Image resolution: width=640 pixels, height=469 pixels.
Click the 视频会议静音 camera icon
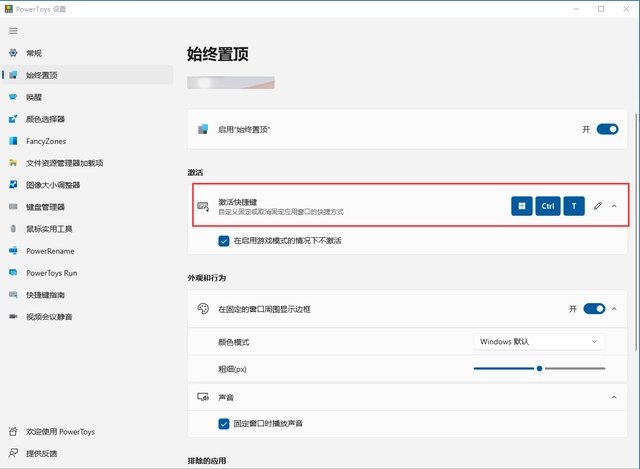pyautogui.click(x=13, y=317)
